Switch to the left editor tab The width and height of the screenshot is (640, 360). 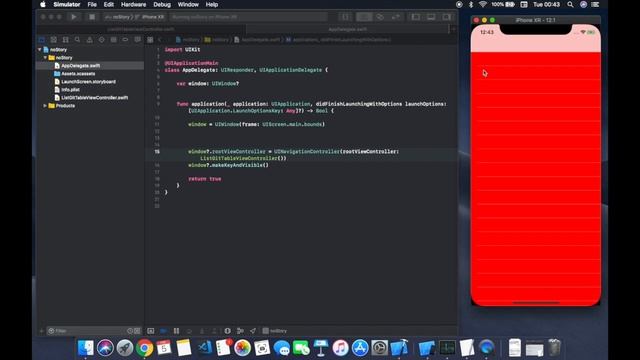click(x=141, y=29)
